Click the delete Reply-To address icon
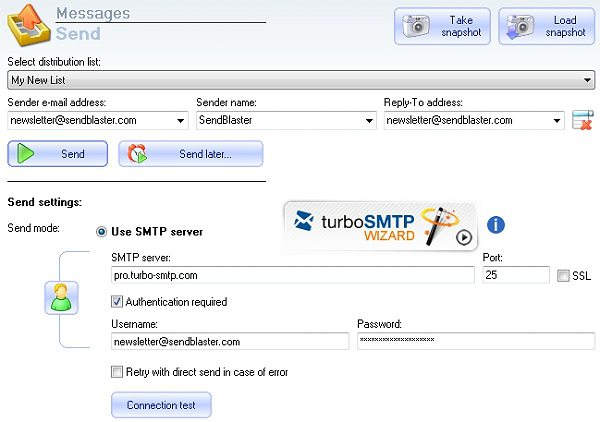This screenshot has height=422, width=600. click(583, 121)
